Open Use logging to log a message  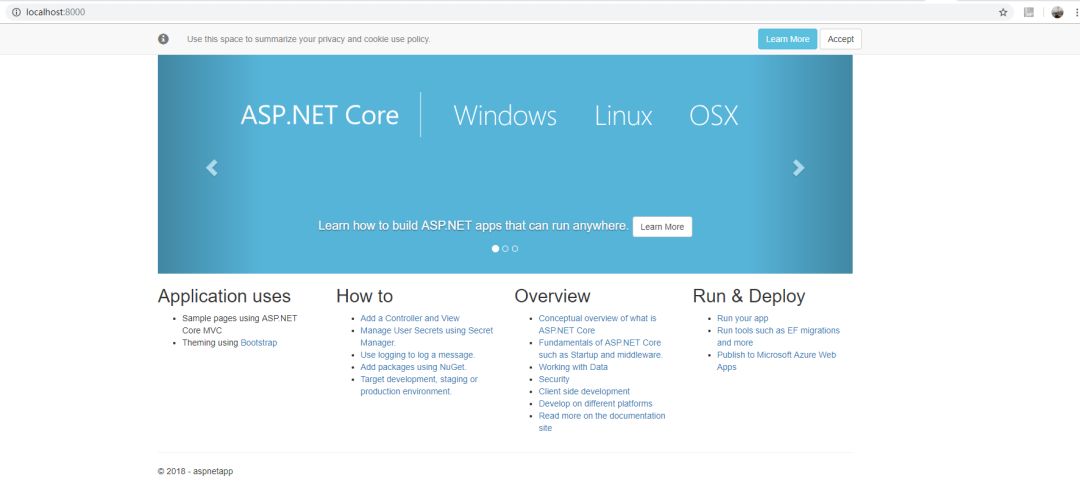(x=417, y=355)
